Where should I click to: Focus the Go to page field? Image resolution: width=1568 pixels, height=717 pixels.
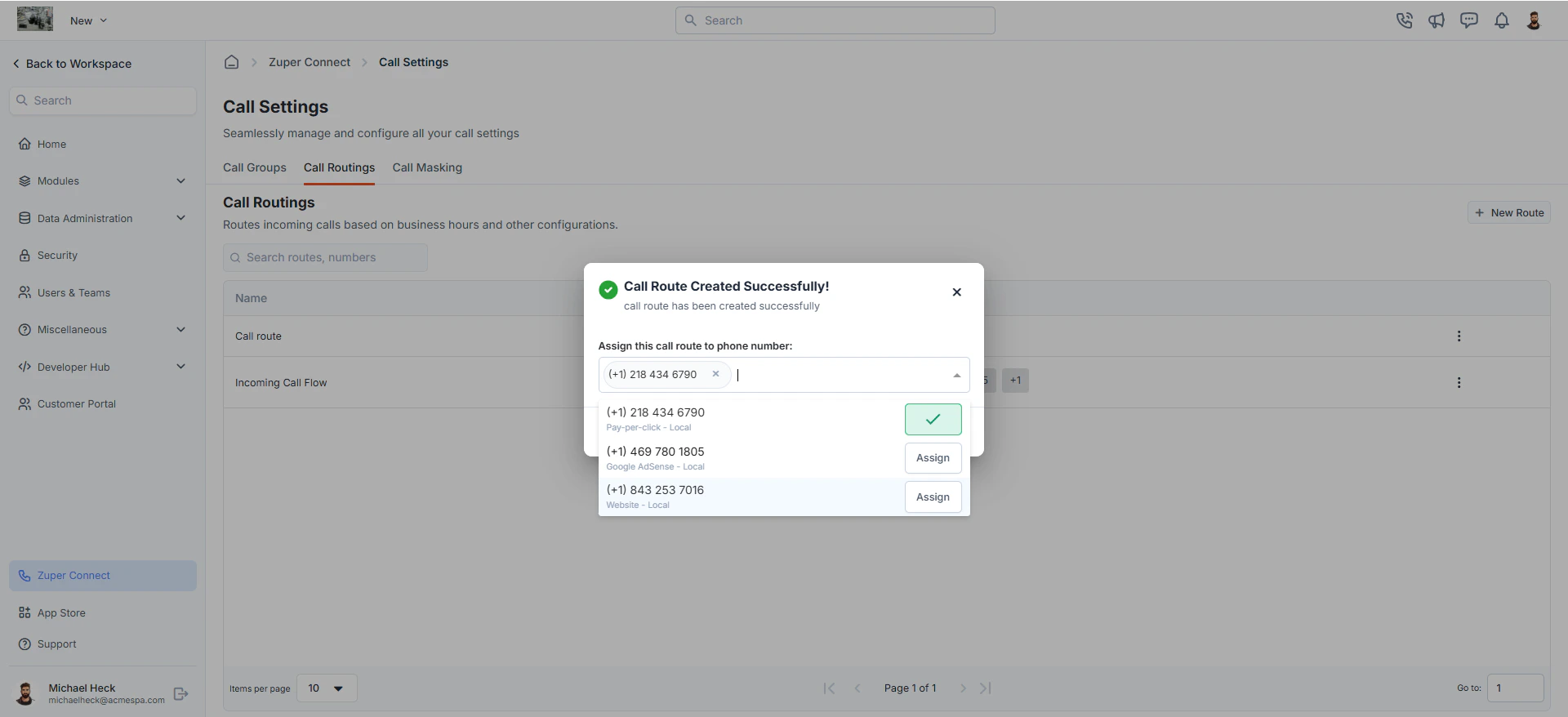pyautogui.click(x=1515, y=688)
